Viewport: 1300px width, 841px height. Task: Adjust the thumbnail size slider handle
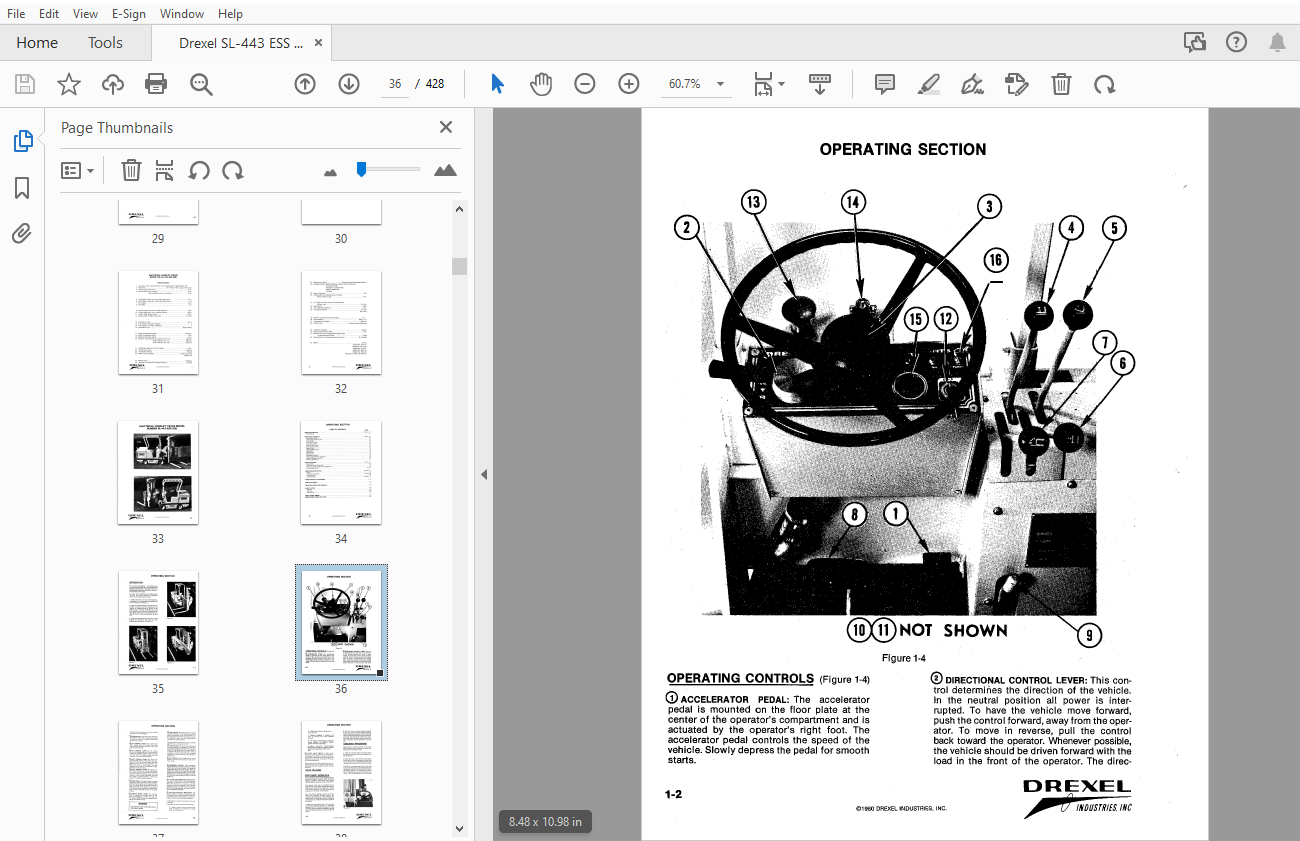(x=361, y=169)
